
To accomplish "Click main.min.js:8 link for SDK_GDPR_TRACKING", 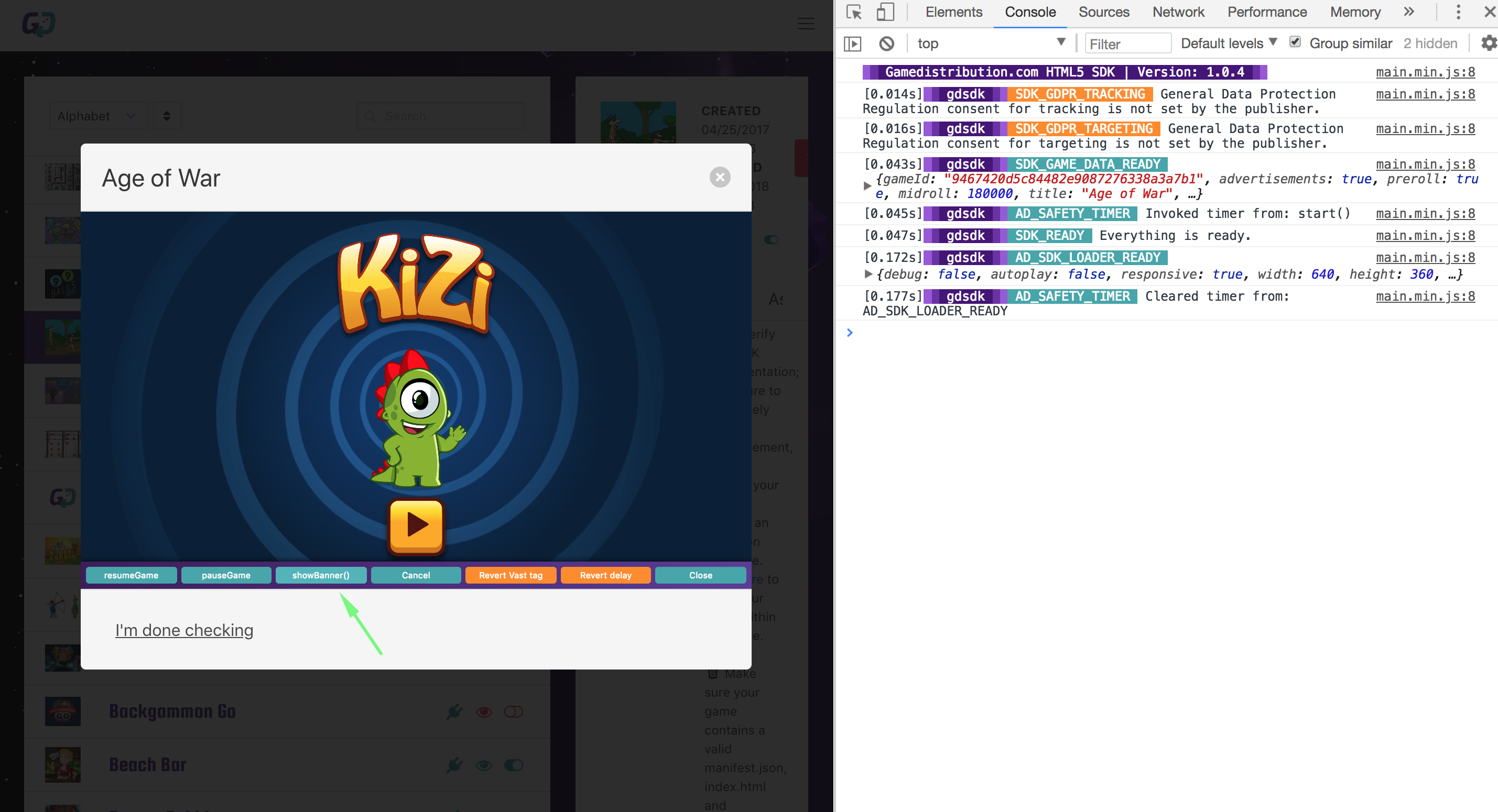I will pyautogui.click(x=1425, y=94).
